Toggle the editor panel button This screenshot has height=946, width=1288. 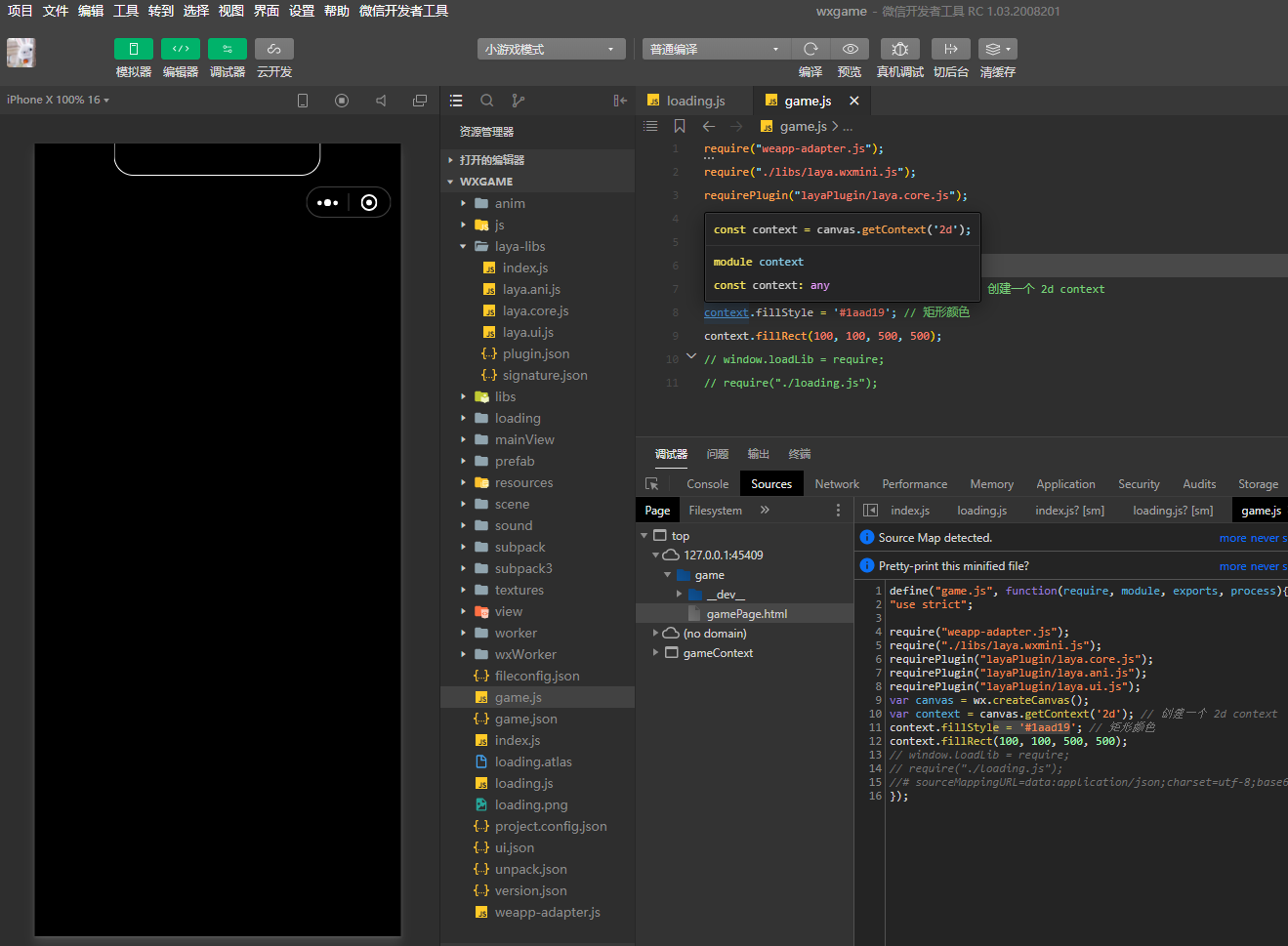(x=181, y=49)
